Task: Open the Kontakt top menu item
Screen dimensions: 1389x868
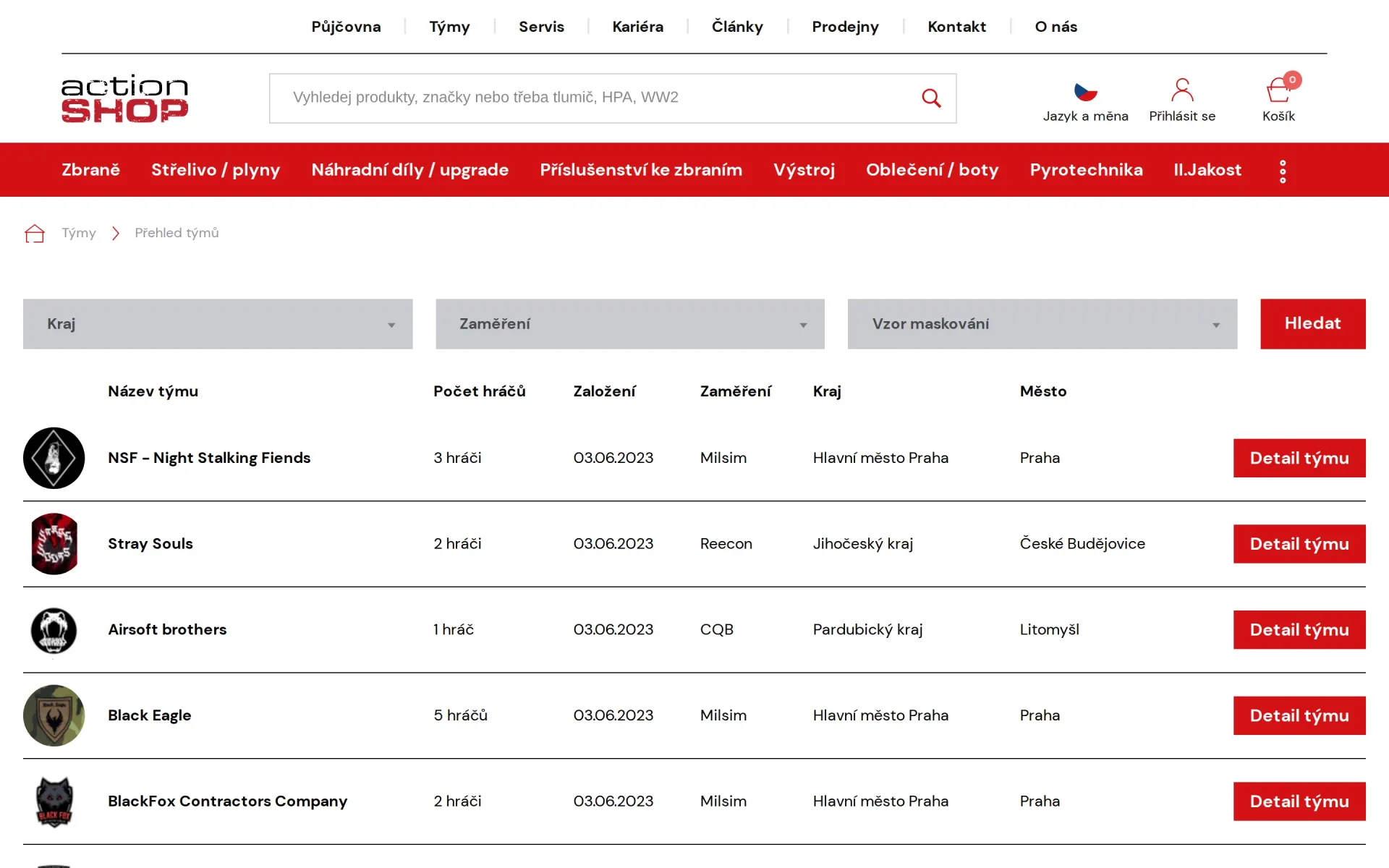Action: point(956,27)
